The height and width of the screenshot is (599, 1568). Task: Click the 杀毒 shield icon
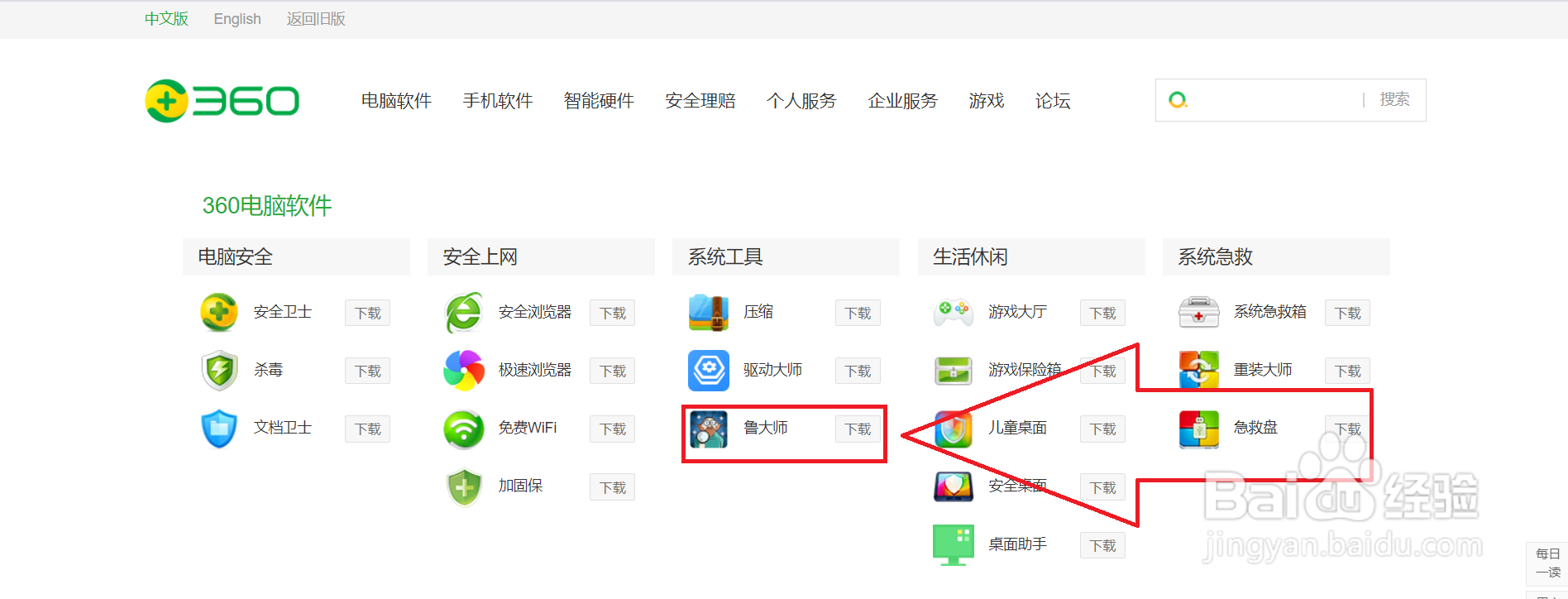click(219, 370)
